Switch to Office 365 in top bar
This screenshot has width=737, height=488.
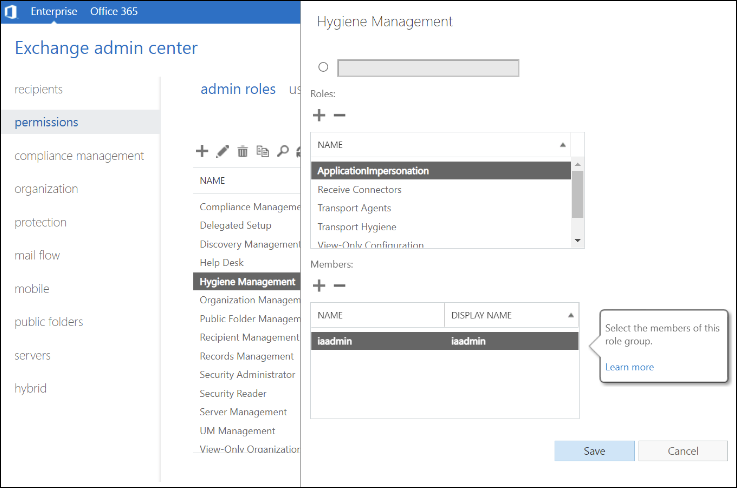pos(114,12)
